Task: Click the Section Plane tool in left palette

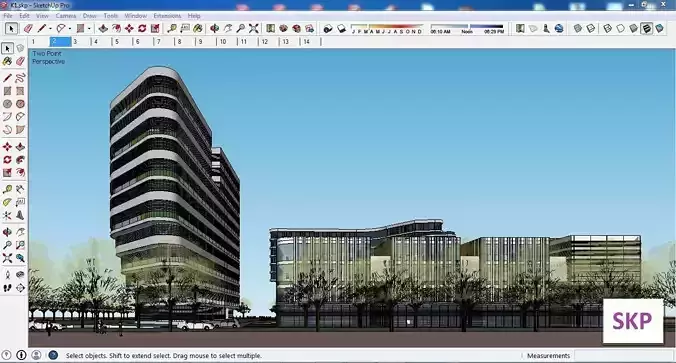Action: [x=20, y=288]
